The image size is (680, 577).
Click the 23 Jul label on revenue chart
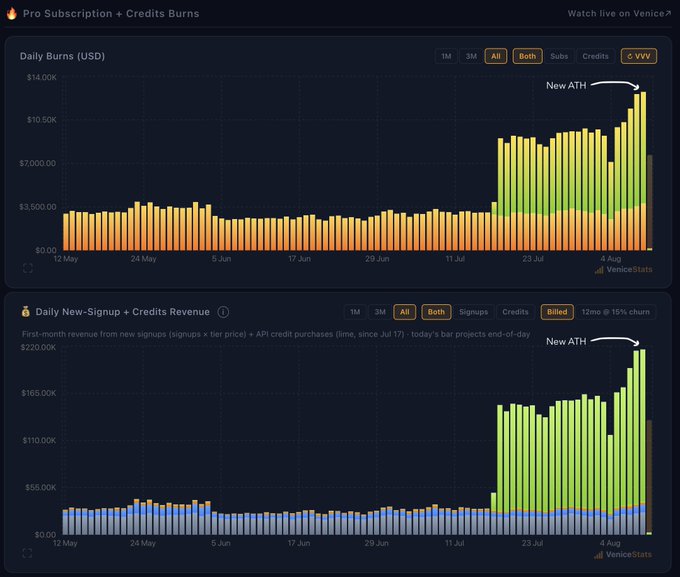532,543
